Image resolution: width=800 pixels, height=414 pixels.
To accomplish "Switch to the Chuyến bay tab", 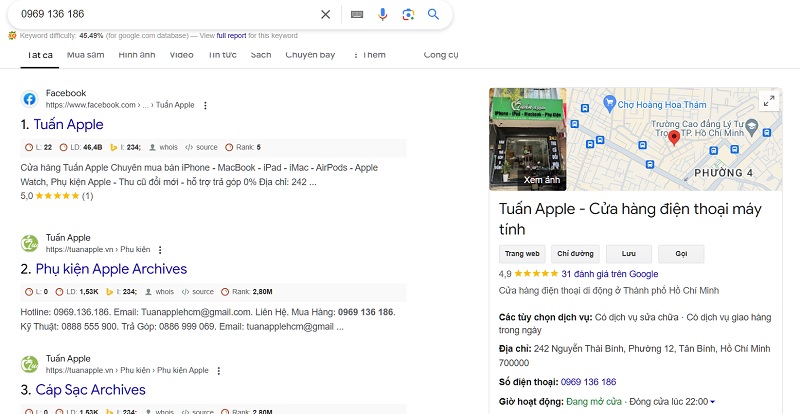I will (310, 55).
